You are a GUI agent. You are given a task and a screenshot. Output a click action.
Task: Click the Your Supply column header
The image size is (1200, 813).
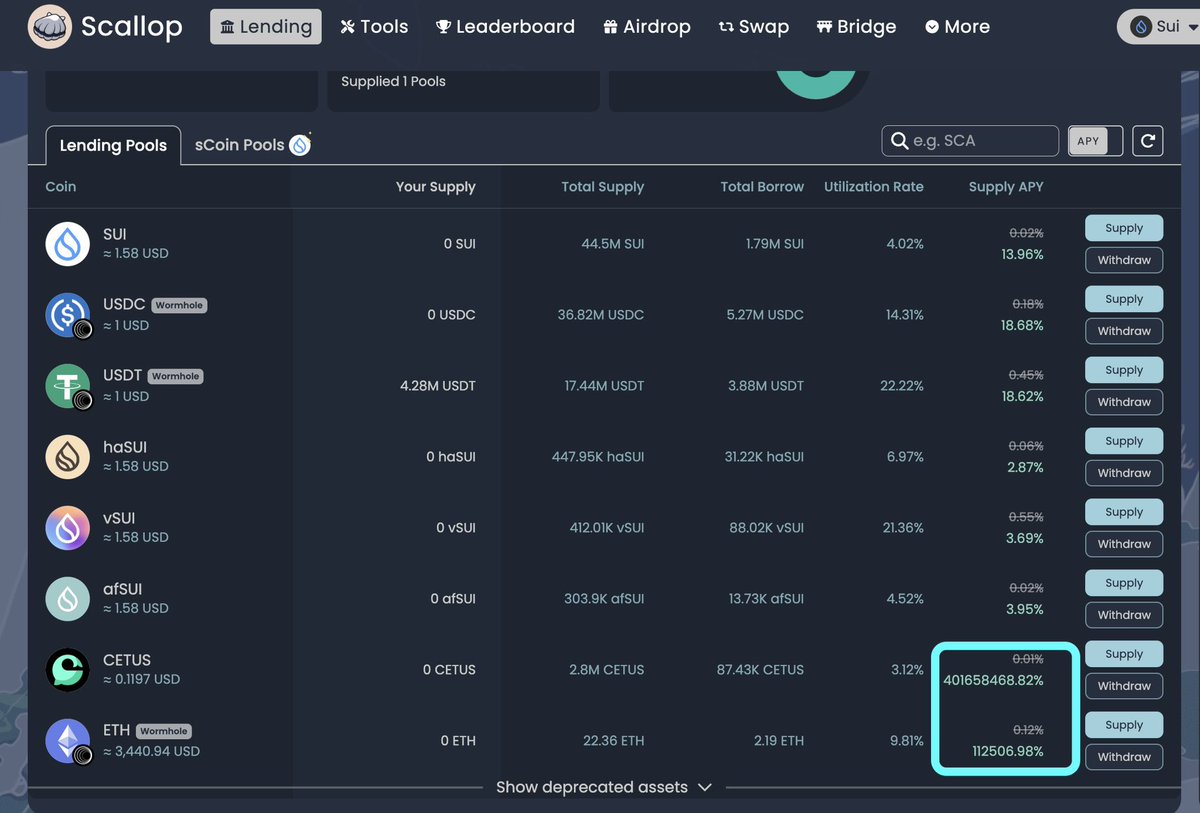436,187
